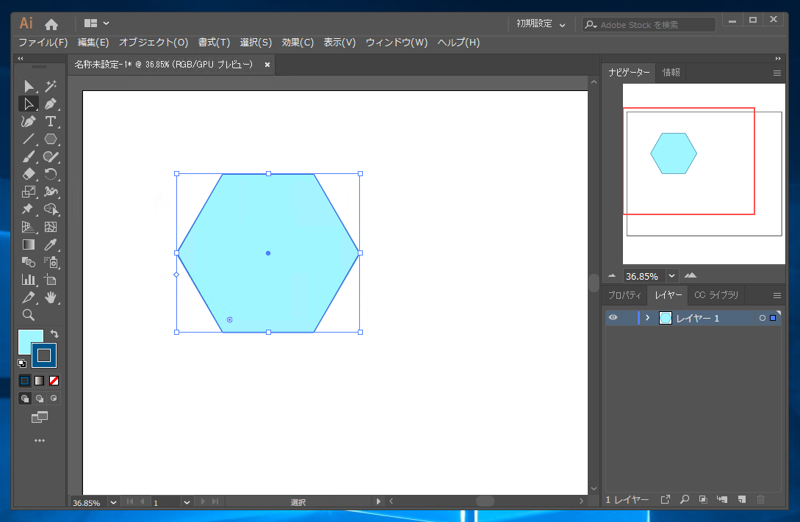Expand the レイヤー 1 sublayer chevron
The image size is (800, 522).
click(647, 318)
